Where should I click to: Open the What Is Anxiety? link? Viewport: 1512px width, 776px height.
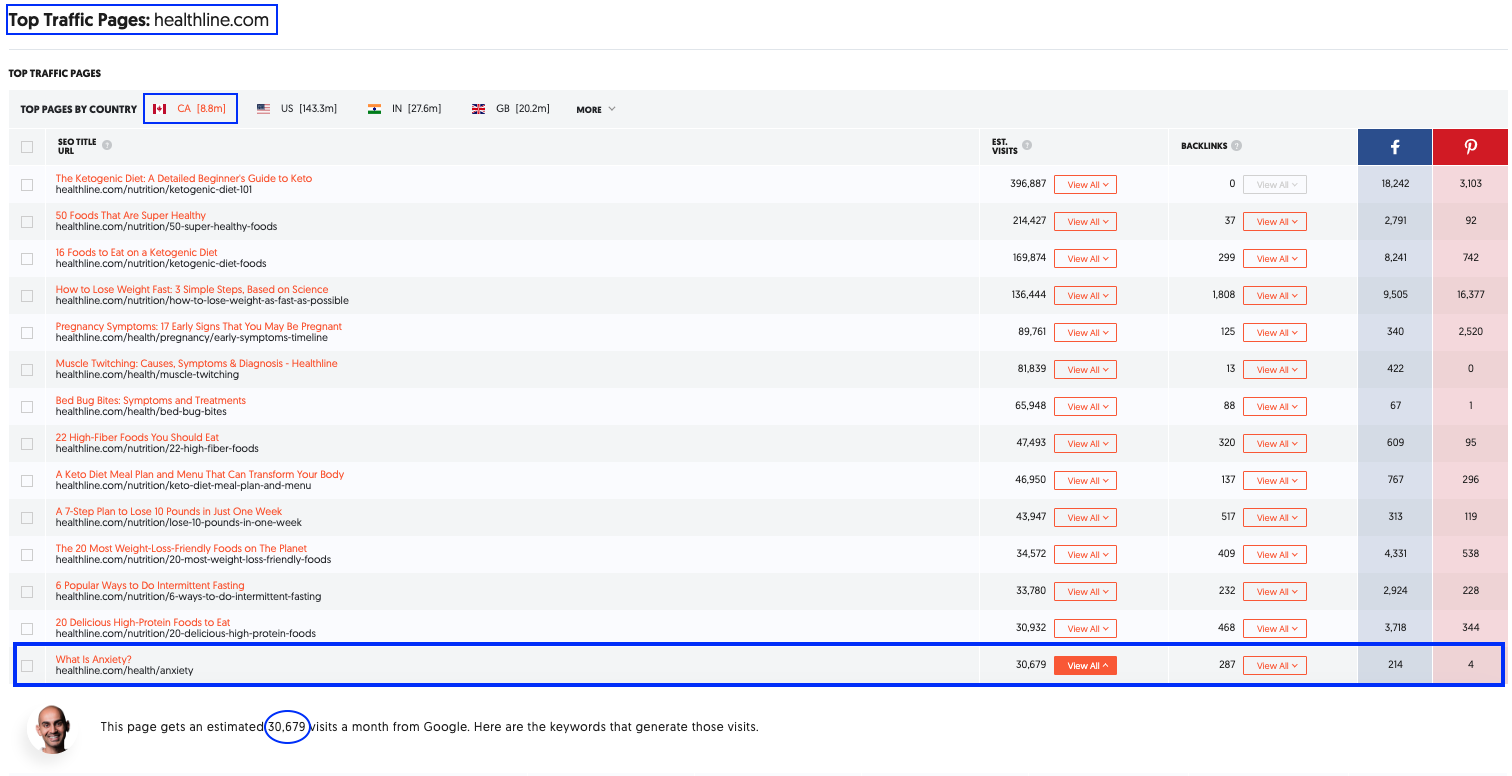pyautogui.click(x=94, y=659)
